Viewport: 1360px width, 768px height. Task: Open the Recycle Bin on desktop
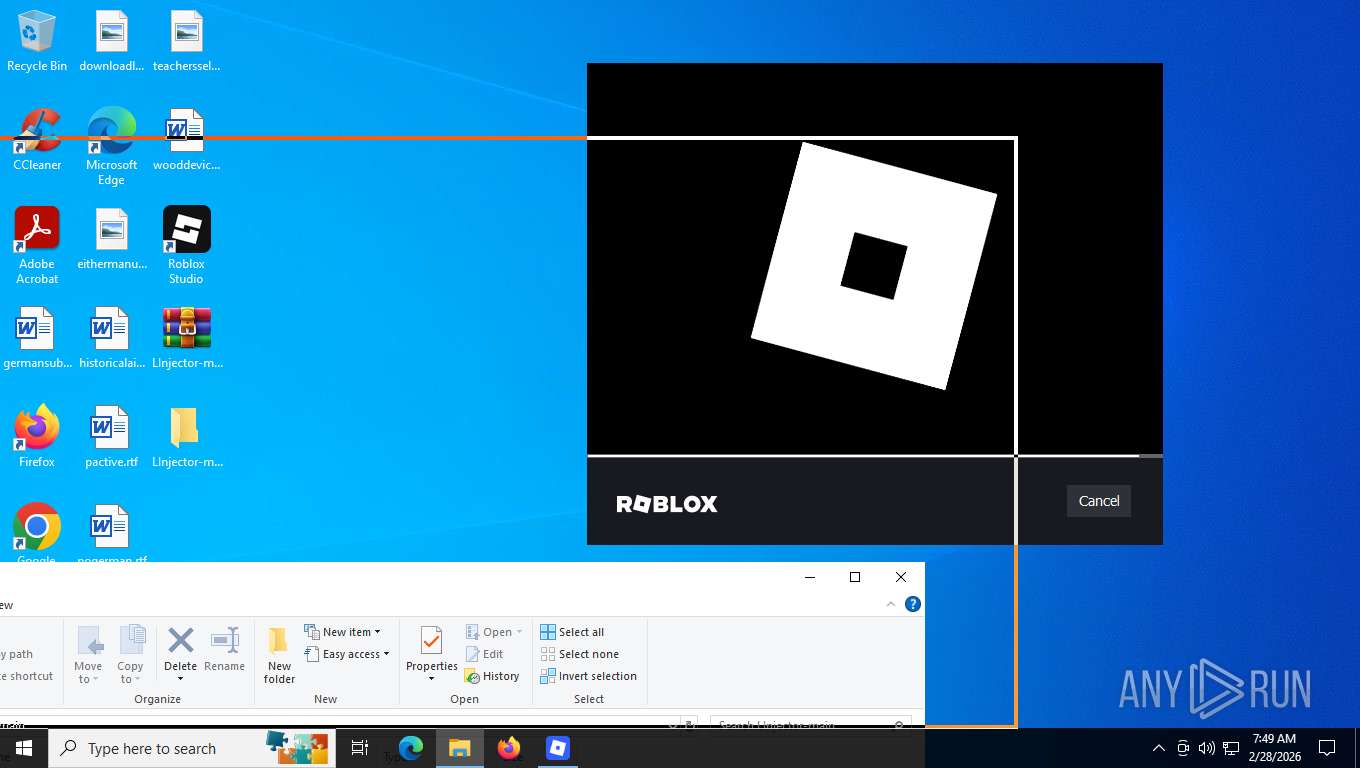[x=37, y=41]
